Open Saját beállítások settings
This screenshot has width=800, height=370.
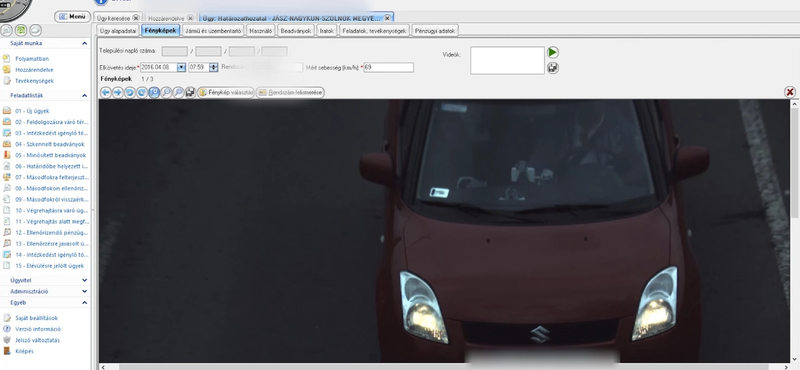pos(36,318)
